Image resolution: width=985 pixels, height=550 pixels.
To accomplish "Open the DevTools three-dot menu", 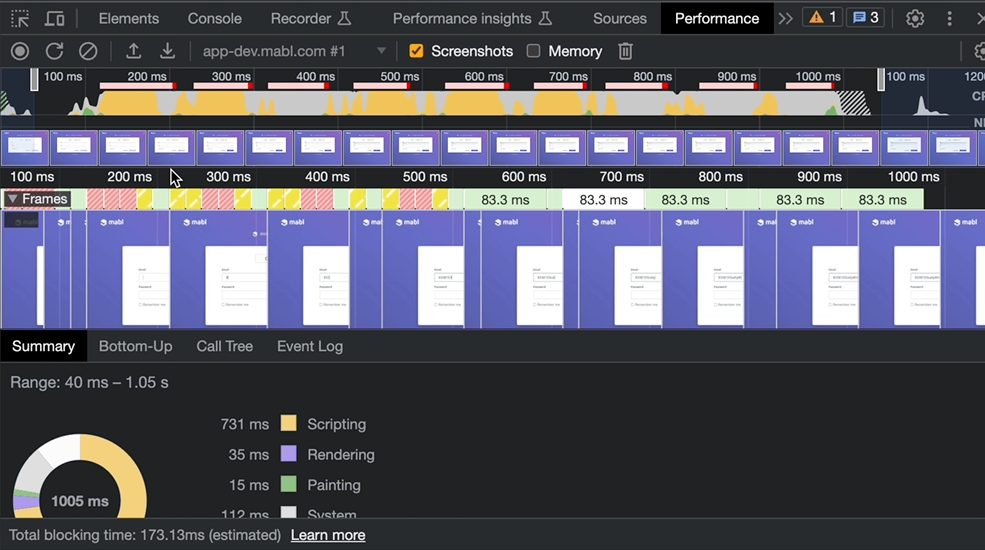I will [949, 19].
